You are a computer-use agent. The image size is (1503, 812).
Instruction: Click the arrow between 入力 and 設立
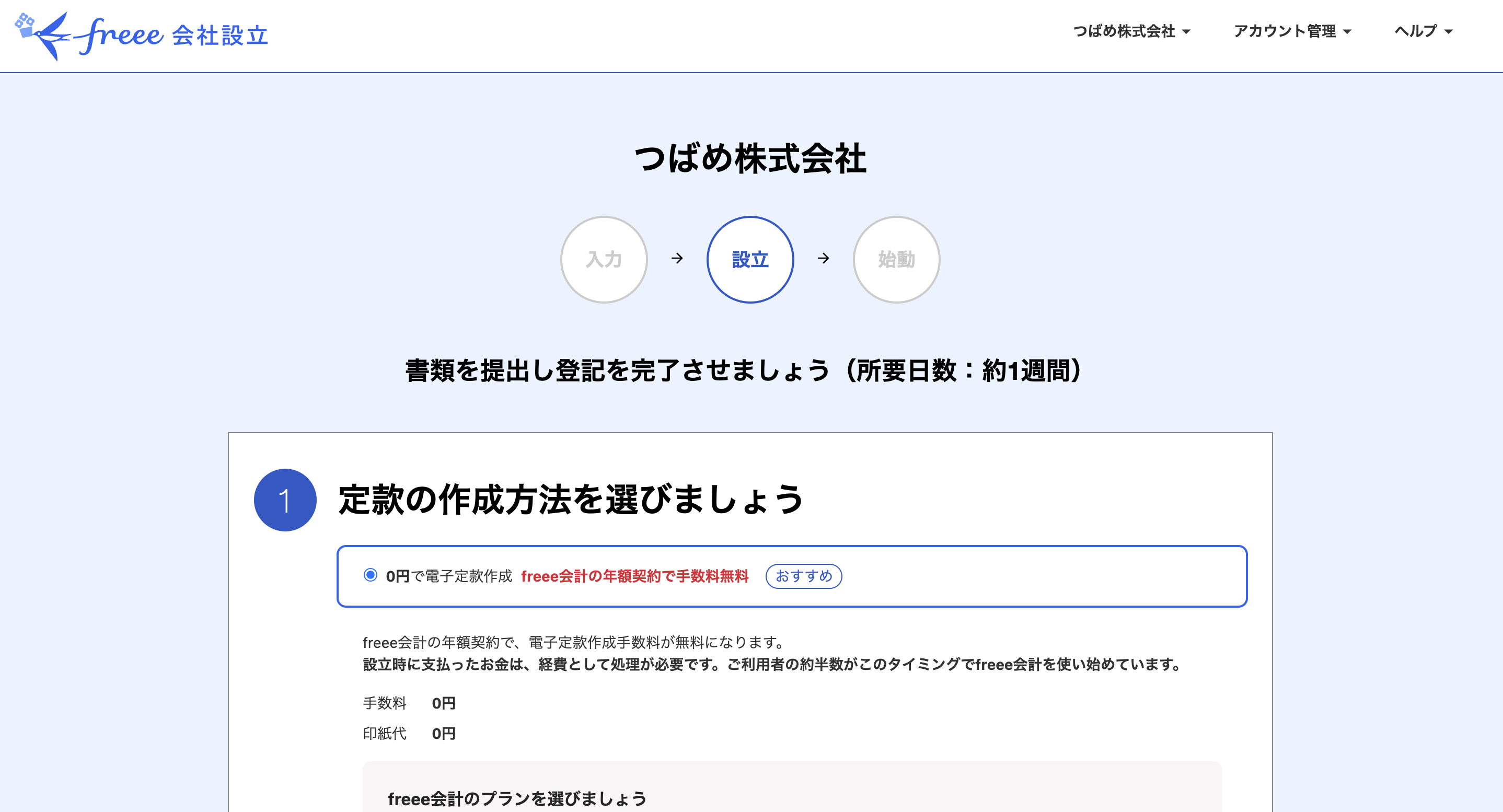(677, 259)
